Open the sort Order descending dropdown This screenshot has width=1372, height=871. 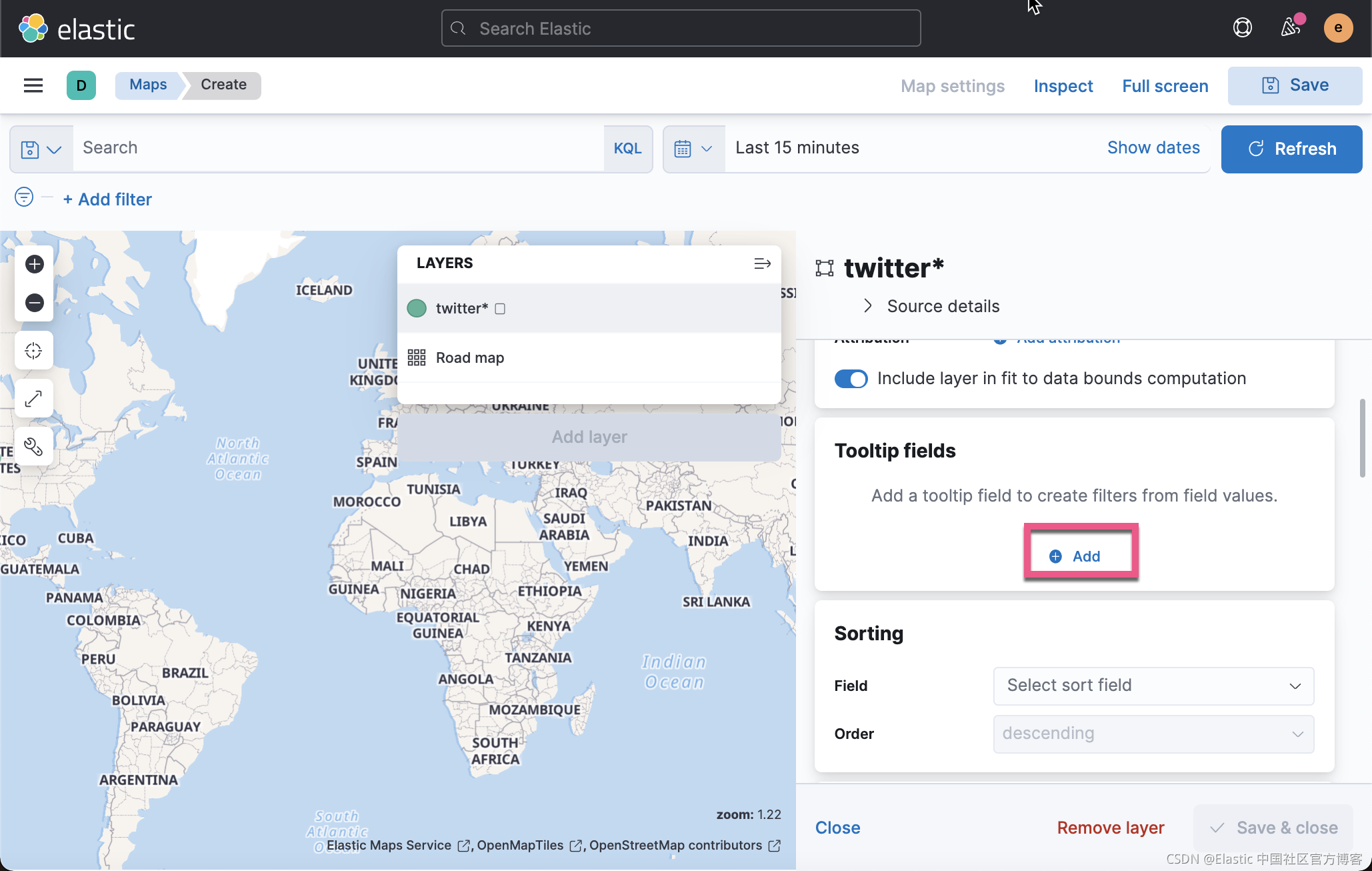pos(1153,734)
